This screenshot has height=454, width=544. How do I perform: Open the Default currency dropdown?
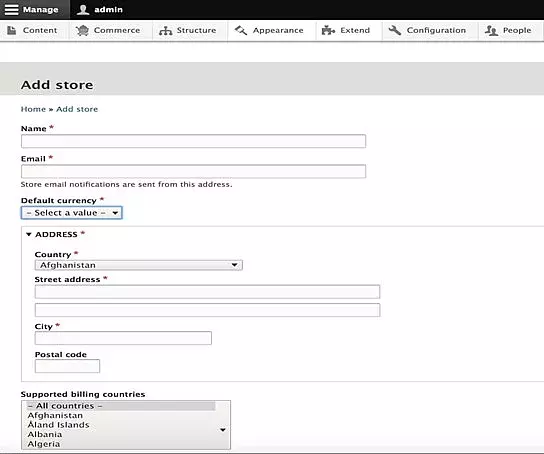click(71, 213)
